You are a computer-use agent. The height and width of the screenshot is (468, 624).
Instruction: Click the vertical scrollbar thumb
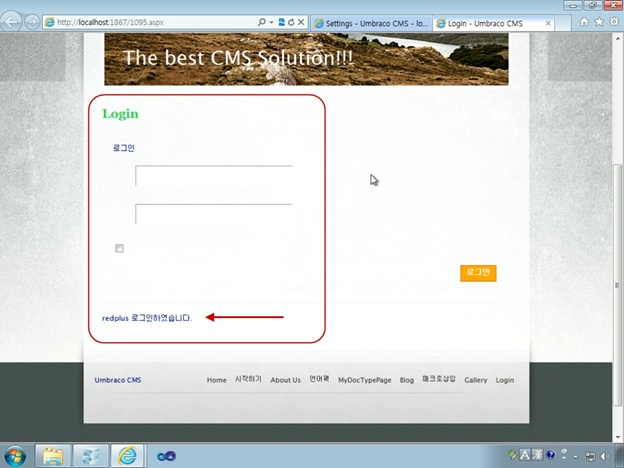coord(617,285)
